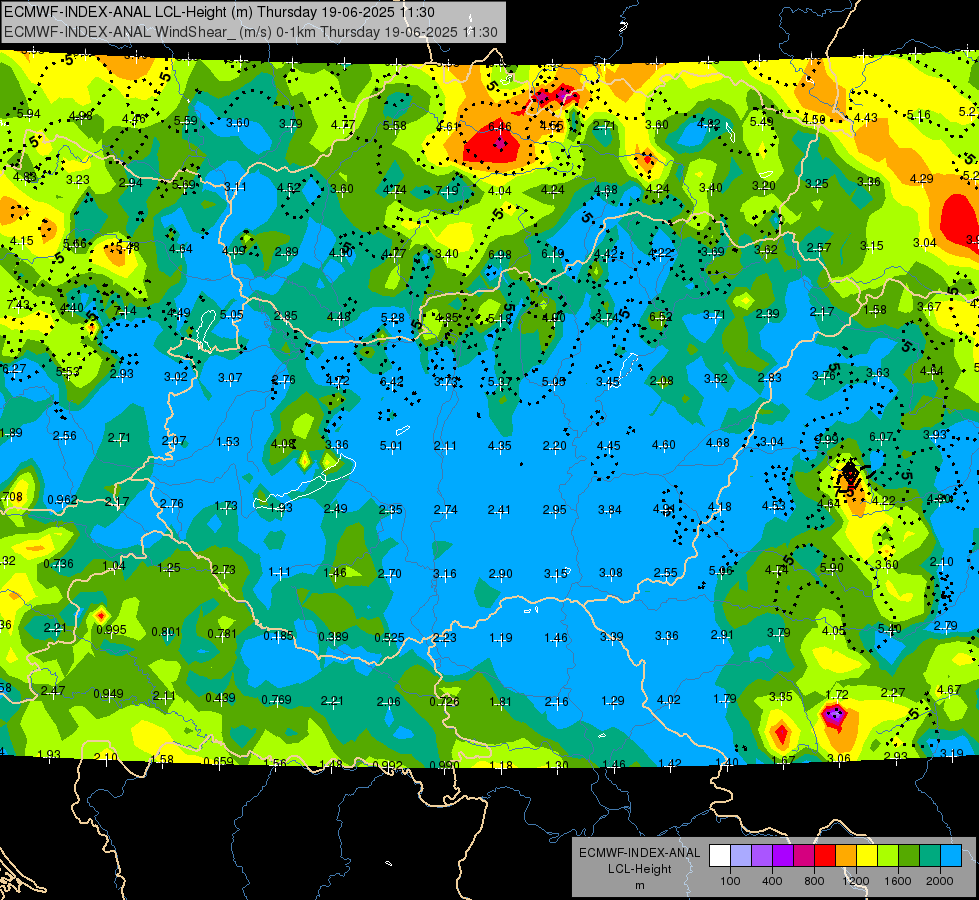
Task: Click the wind shear value 5.94
Action: [x=29, y=114]
